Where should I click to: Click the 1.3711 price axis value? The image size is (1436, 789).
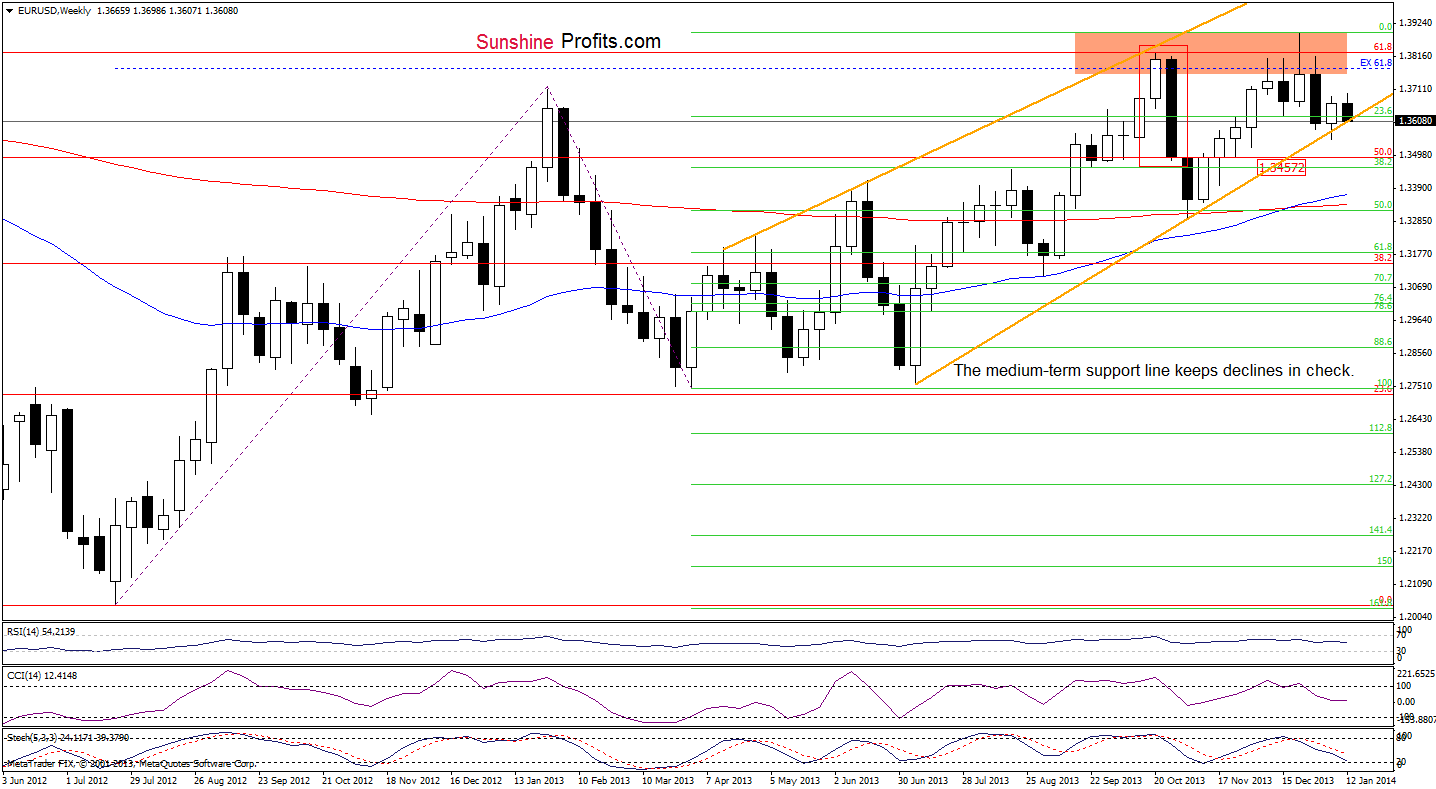[x=1415, y=88]
